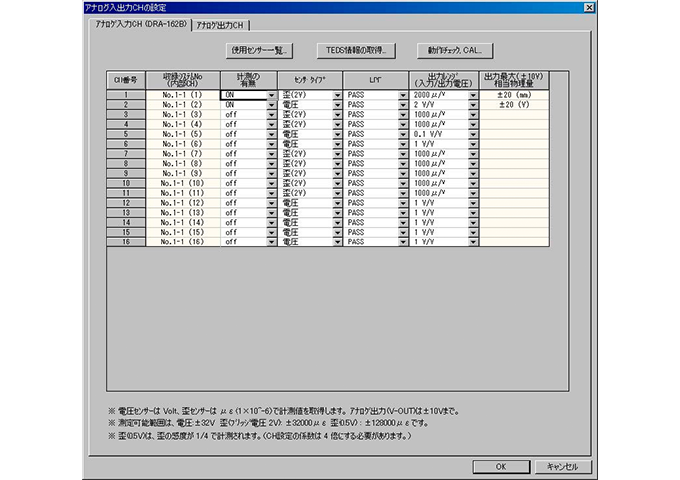680x480 pixels.
Task: Open measurement off dropdown for channel 16
Action: pos(271,242)
